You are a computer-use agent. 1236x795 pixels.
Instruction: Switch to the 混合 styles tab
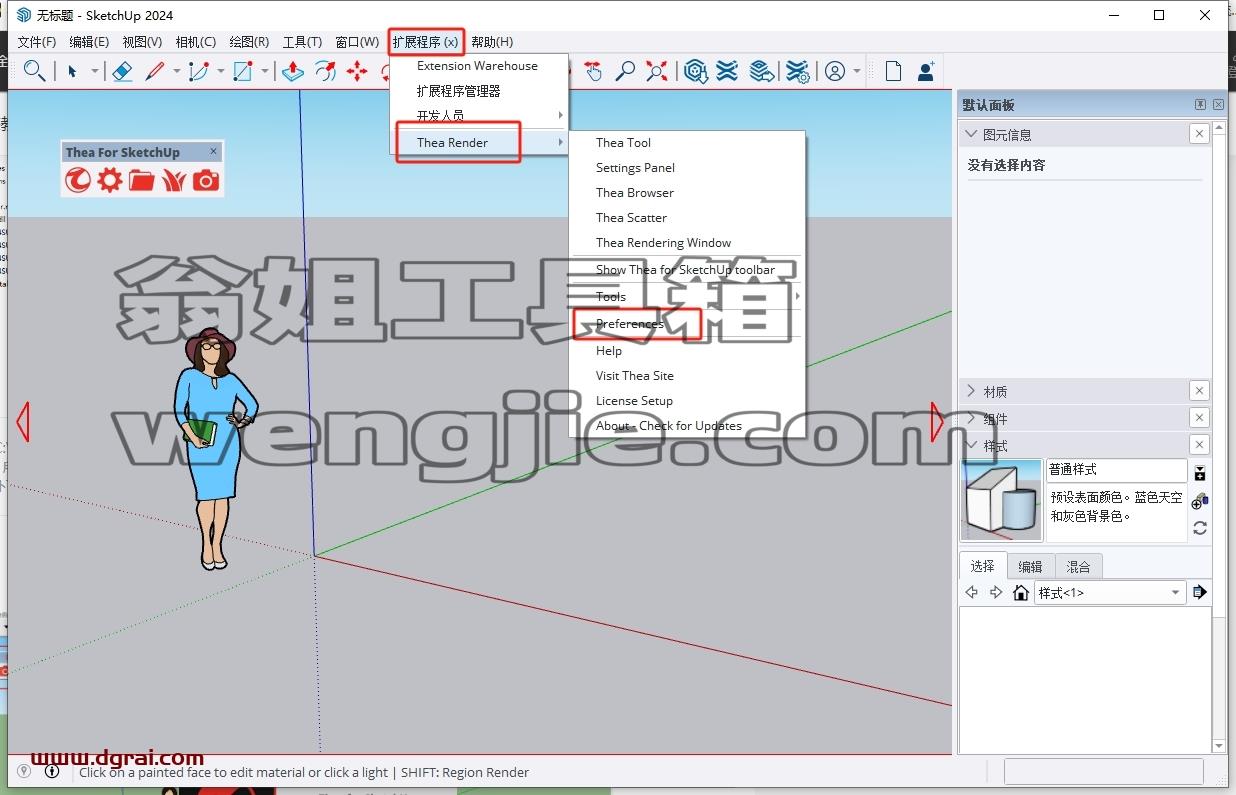[x=1079, y=566]
